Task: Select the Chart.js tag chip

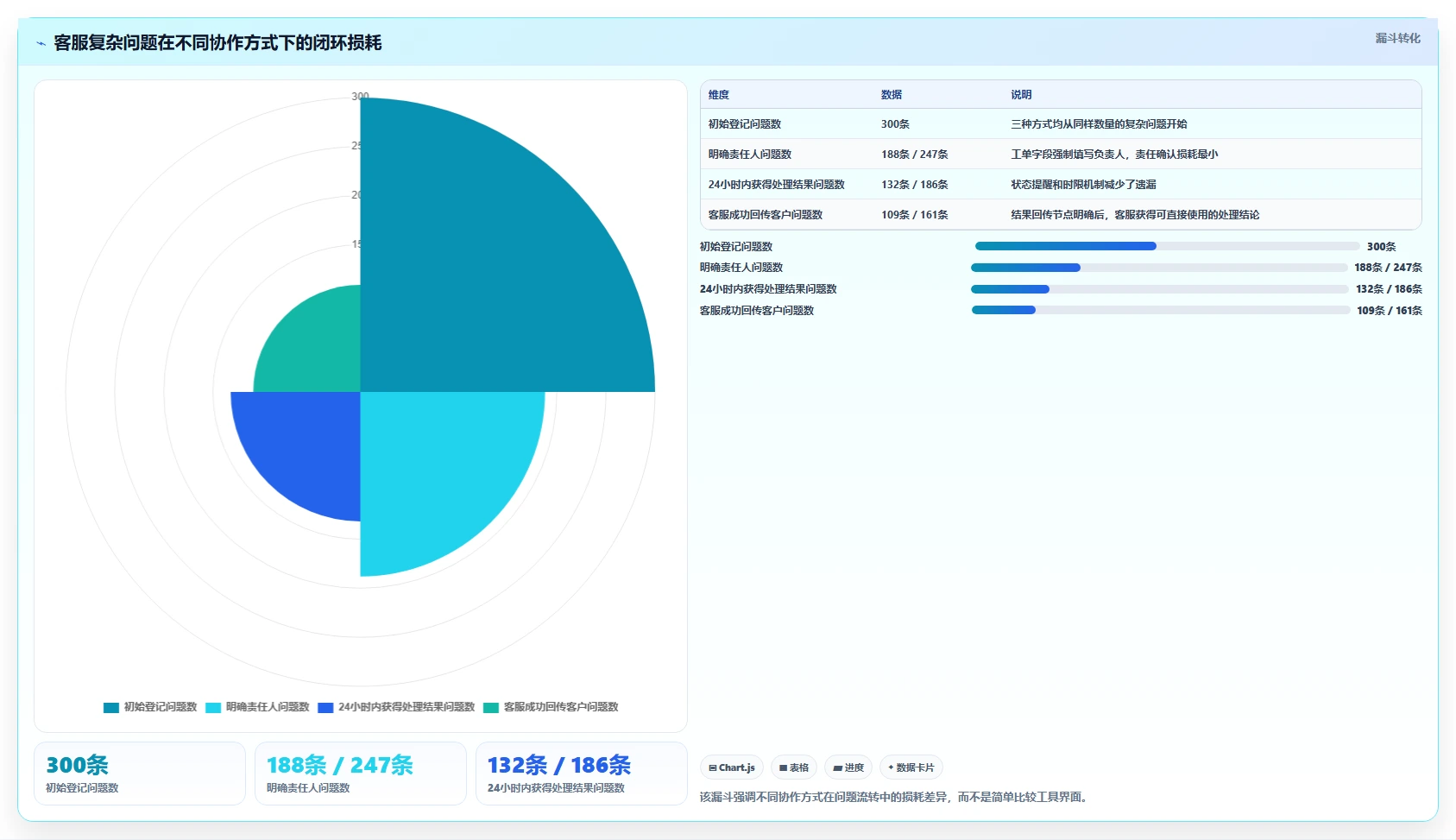Action: pos(732,767)
